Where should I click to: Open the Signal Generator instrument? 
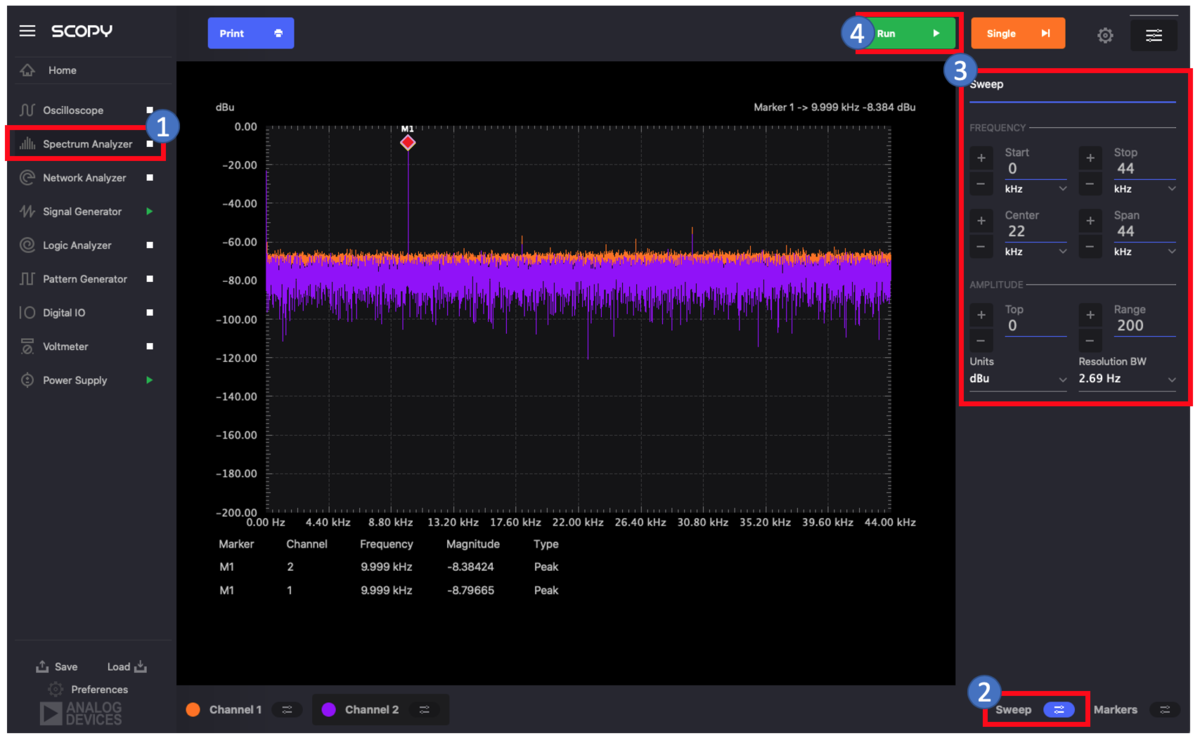click(x=82, y=212)
